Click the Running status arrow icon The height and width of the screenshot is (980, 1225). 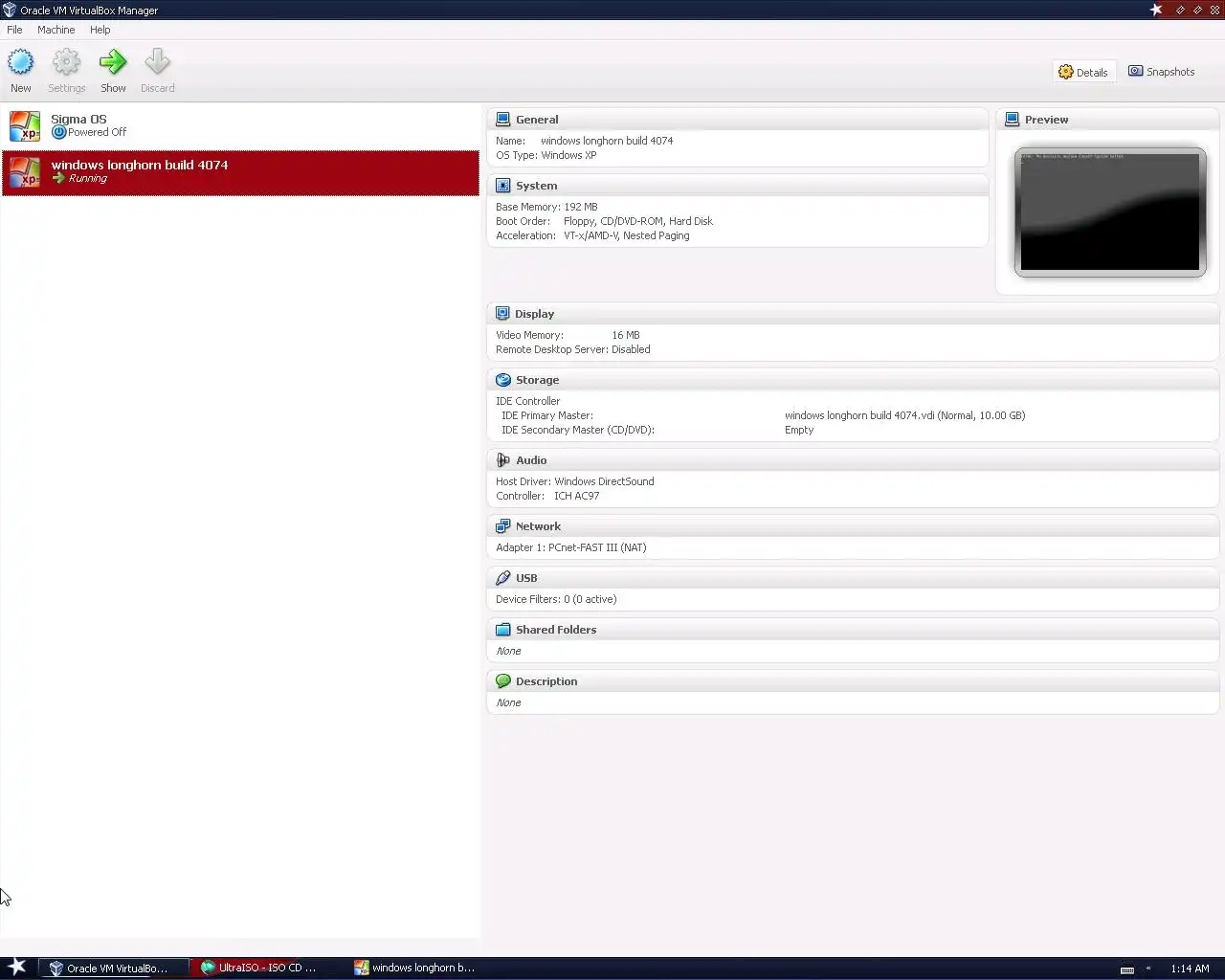coord(58,178)
